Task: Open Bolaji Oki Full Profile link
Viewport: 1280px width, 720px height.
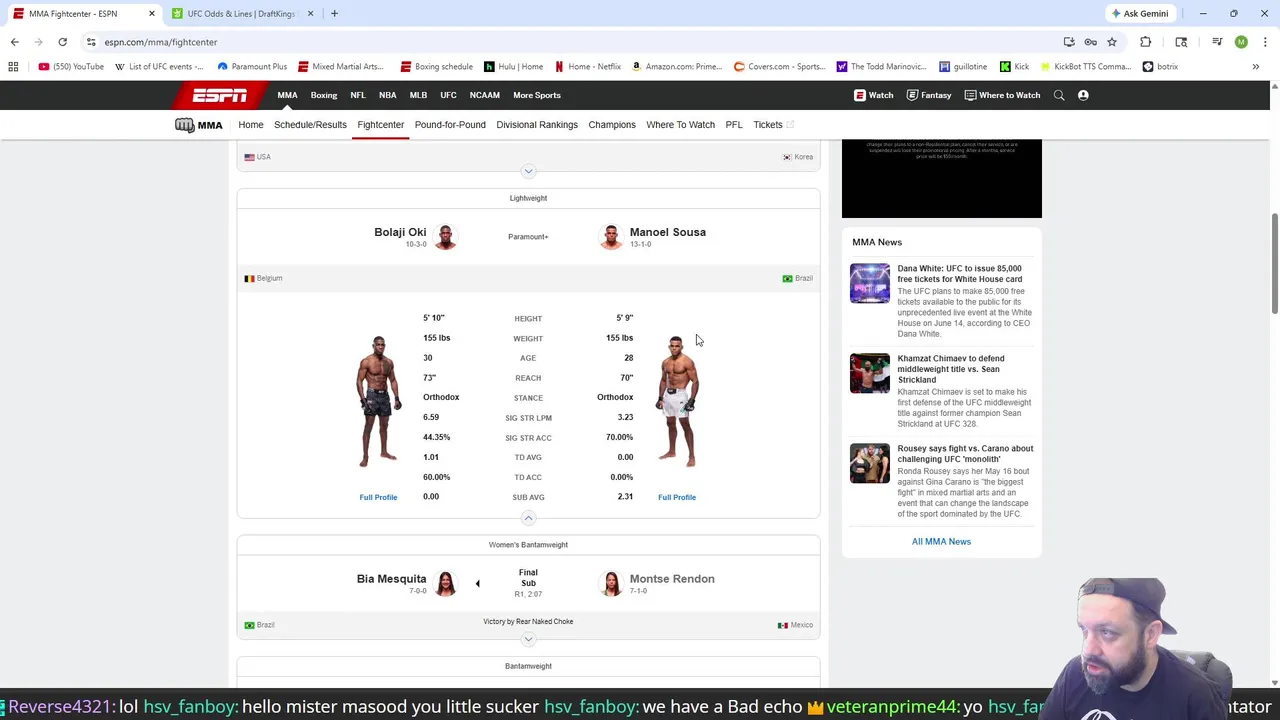Action: [x=378, y=497]
